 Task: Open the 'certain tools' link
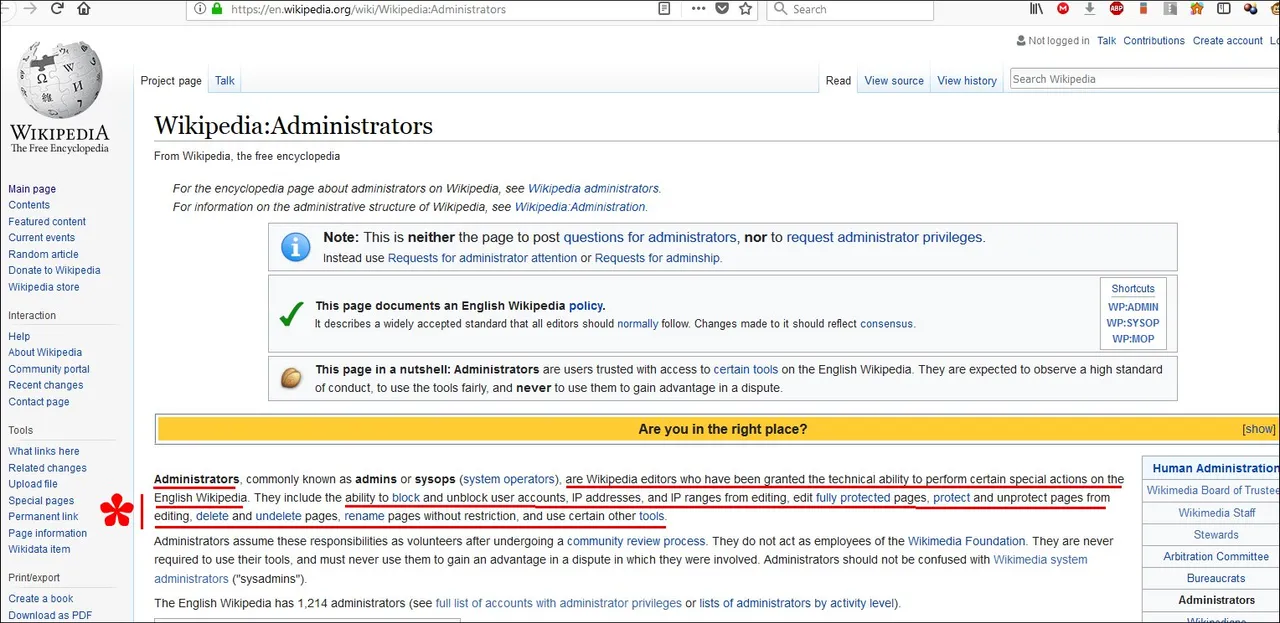747,369
